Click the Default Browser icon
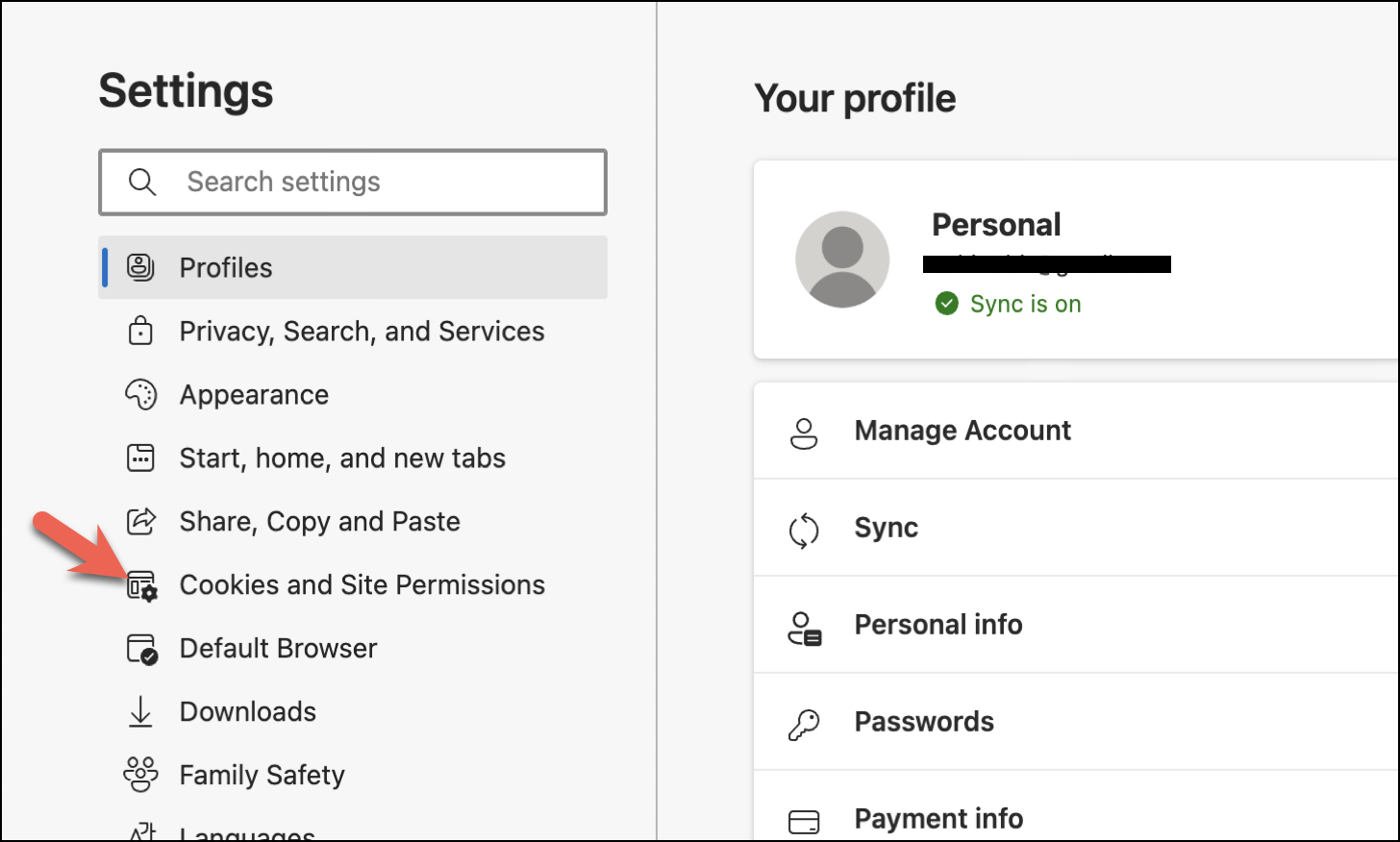 coord(142,649)
